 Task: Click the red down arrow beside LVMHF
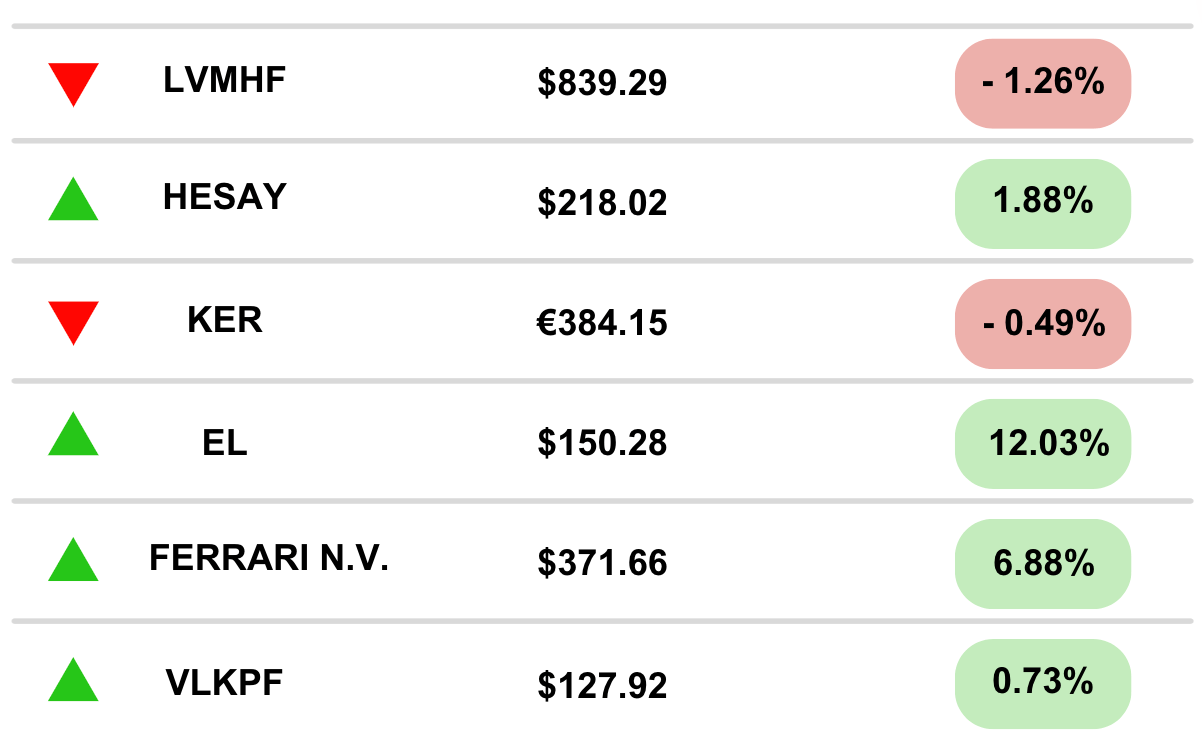coord(73,84)
